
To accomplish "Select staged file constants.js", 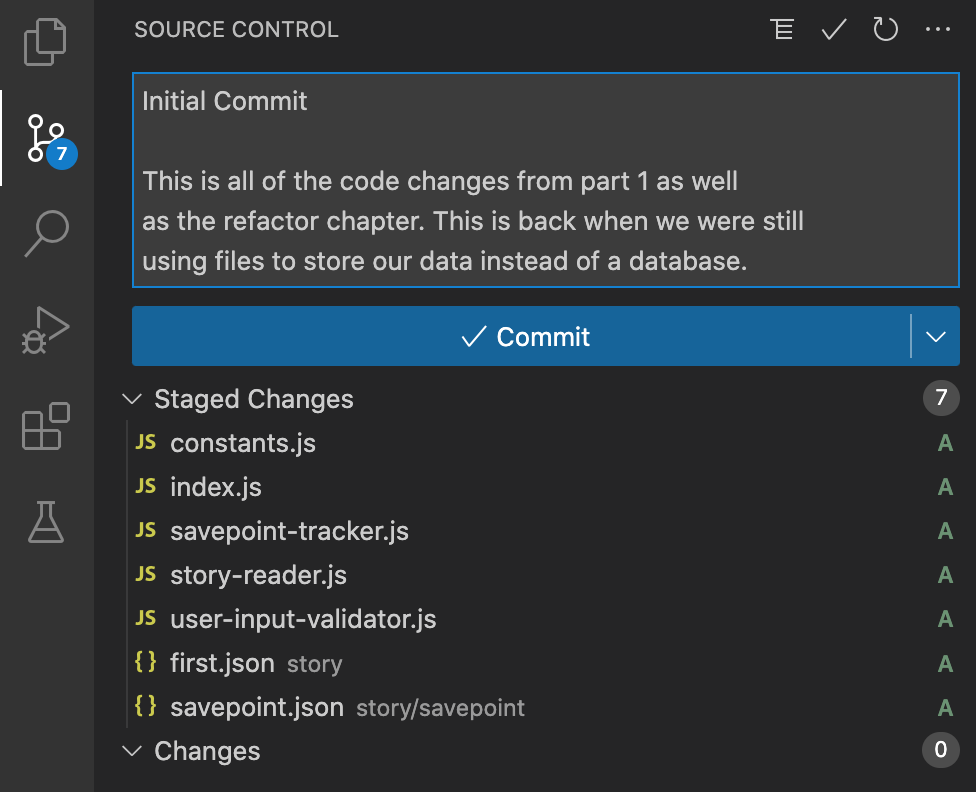I will [x=243, y=443].
